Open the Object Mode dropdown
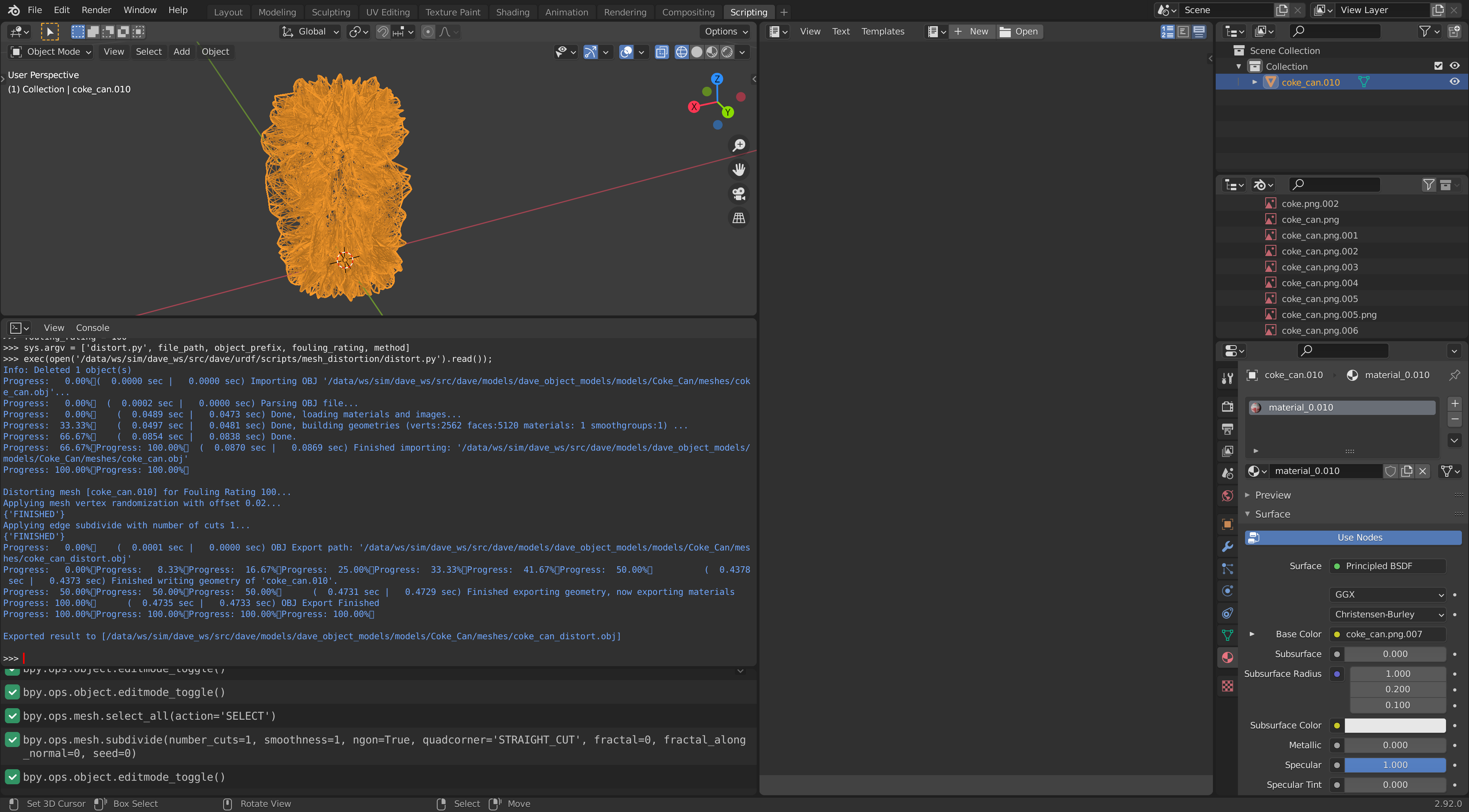The image size is (1469, 812). [51, 52]
